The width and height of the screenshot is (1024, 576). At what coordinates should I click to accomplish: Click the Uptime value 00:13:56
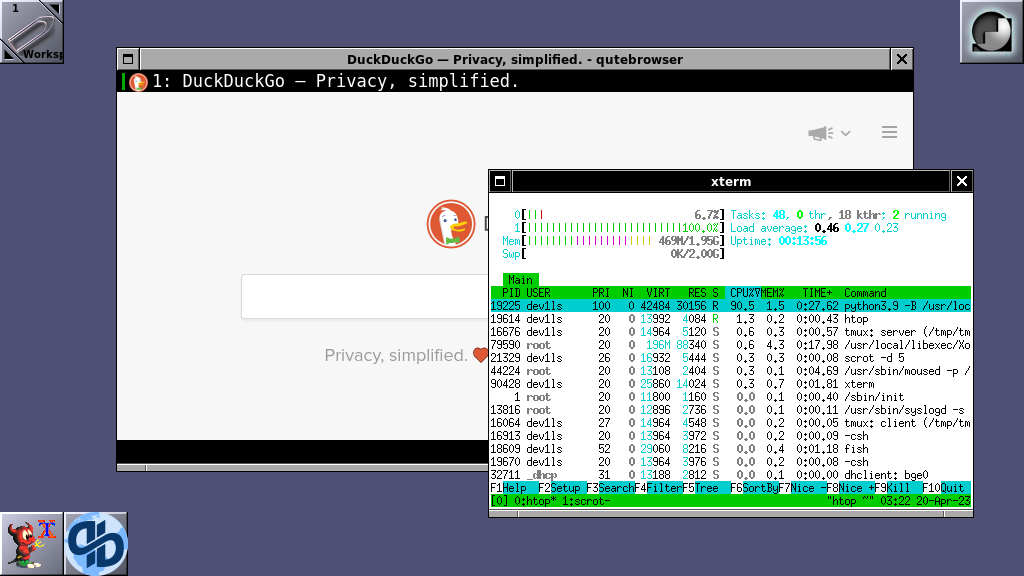tap(803, 241)
